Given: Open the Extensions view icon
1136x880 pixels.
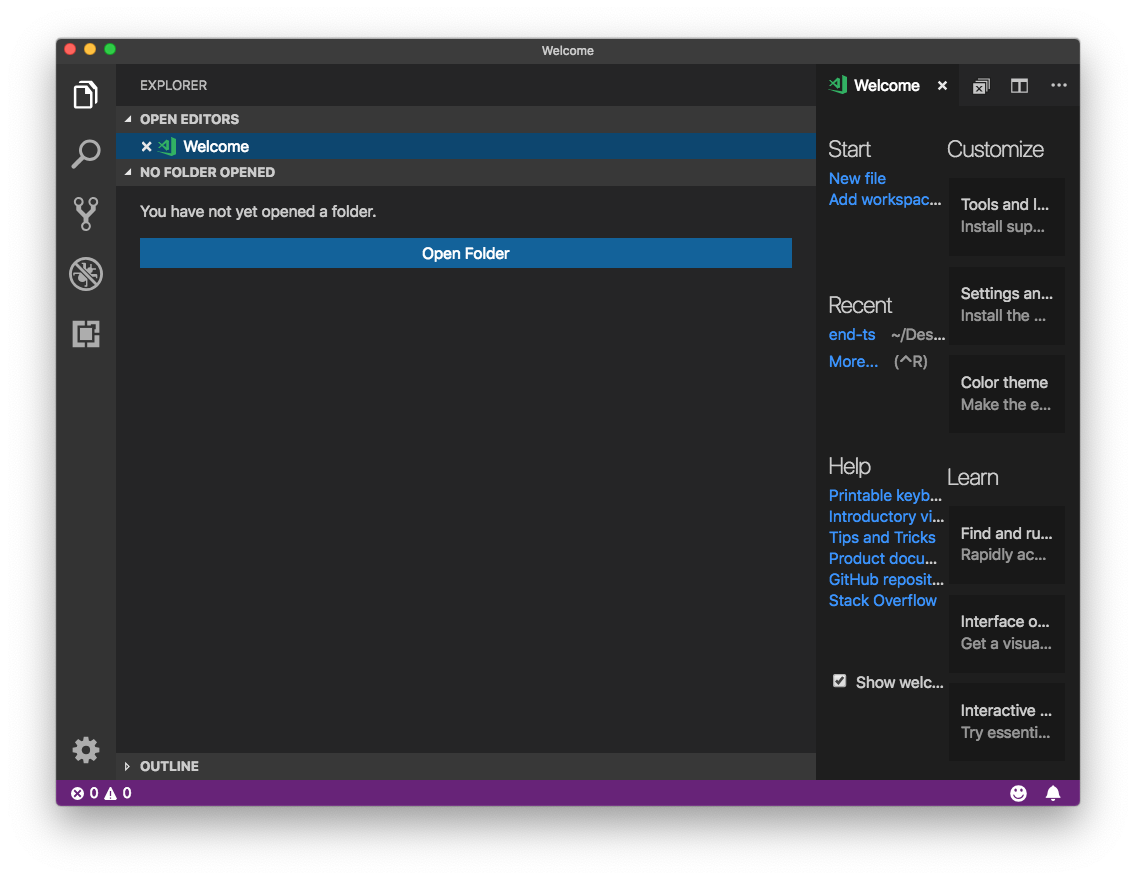Looking at the screenshot, I should coord(85,334).
